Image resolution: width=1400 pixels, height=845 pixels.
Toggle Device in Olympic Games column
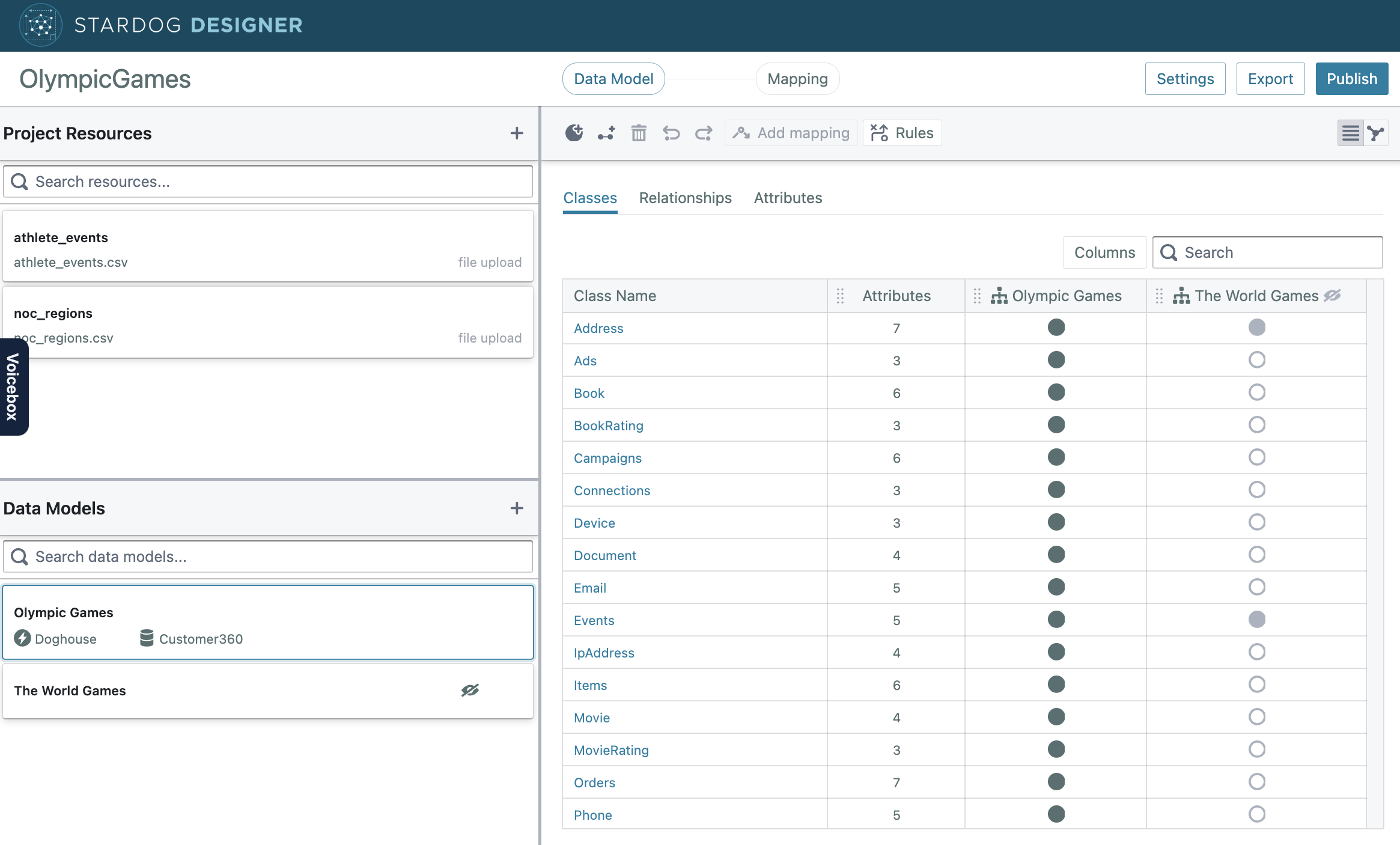click(1056, 522)
